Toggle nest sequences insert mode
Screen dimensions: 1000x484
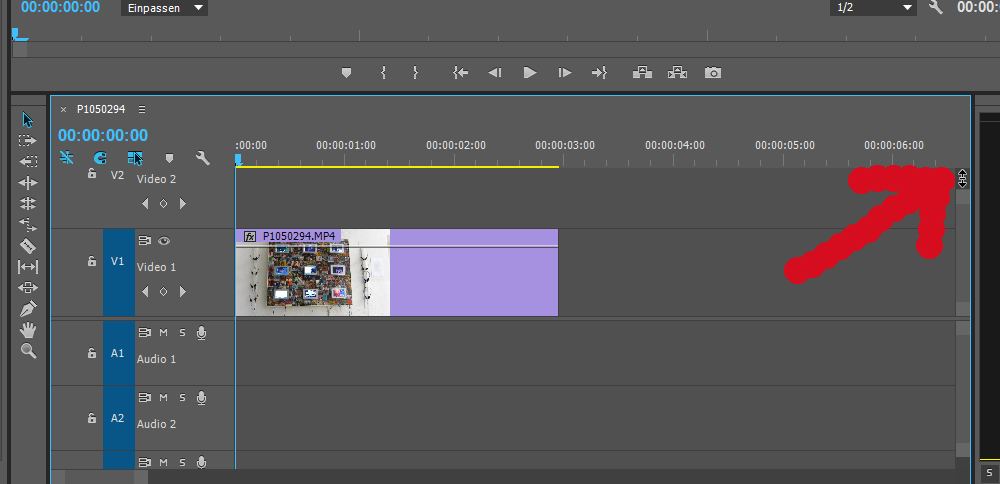pyautogui.click(x=66, y=158)
